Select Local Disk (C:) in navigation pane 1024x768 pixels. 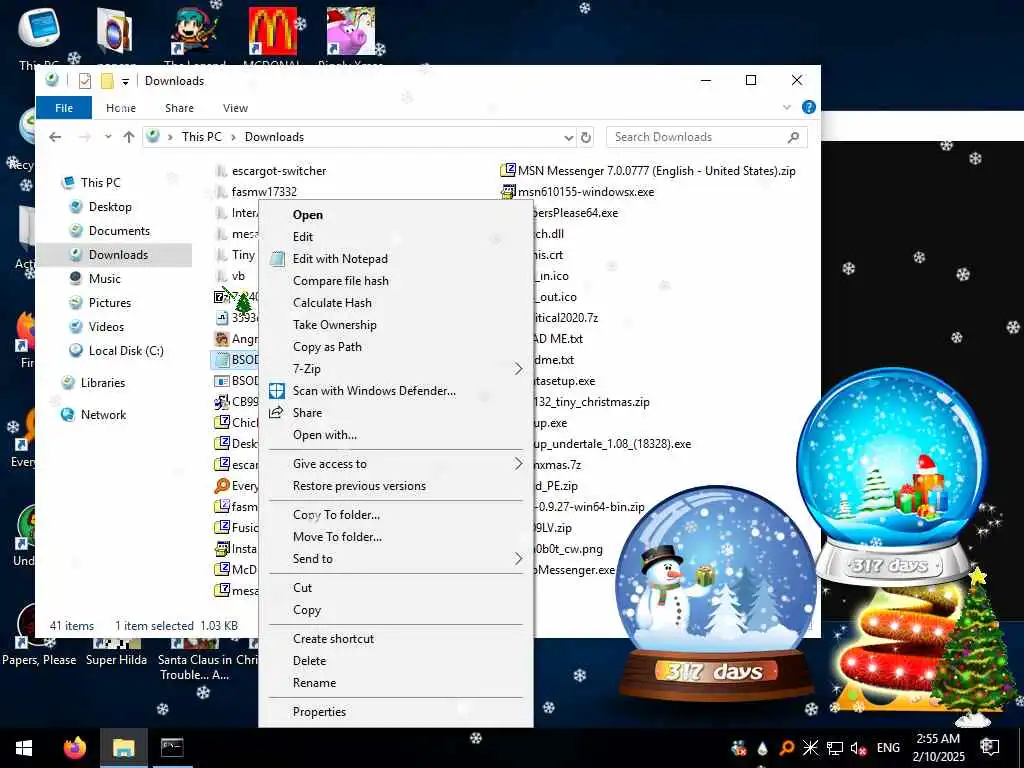pos(125,351)
